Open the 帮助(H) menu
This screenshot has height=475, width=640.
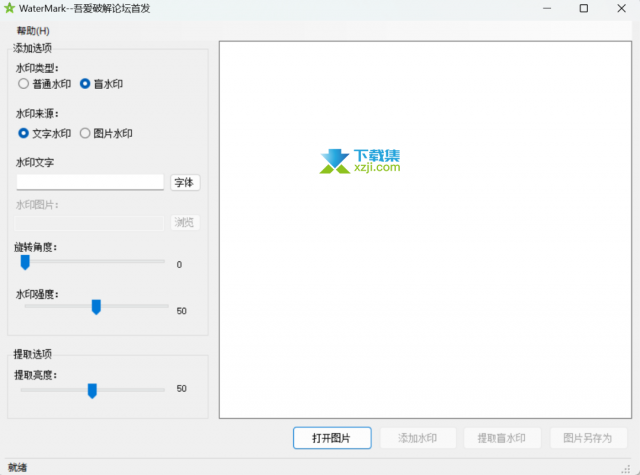point(33,31)
